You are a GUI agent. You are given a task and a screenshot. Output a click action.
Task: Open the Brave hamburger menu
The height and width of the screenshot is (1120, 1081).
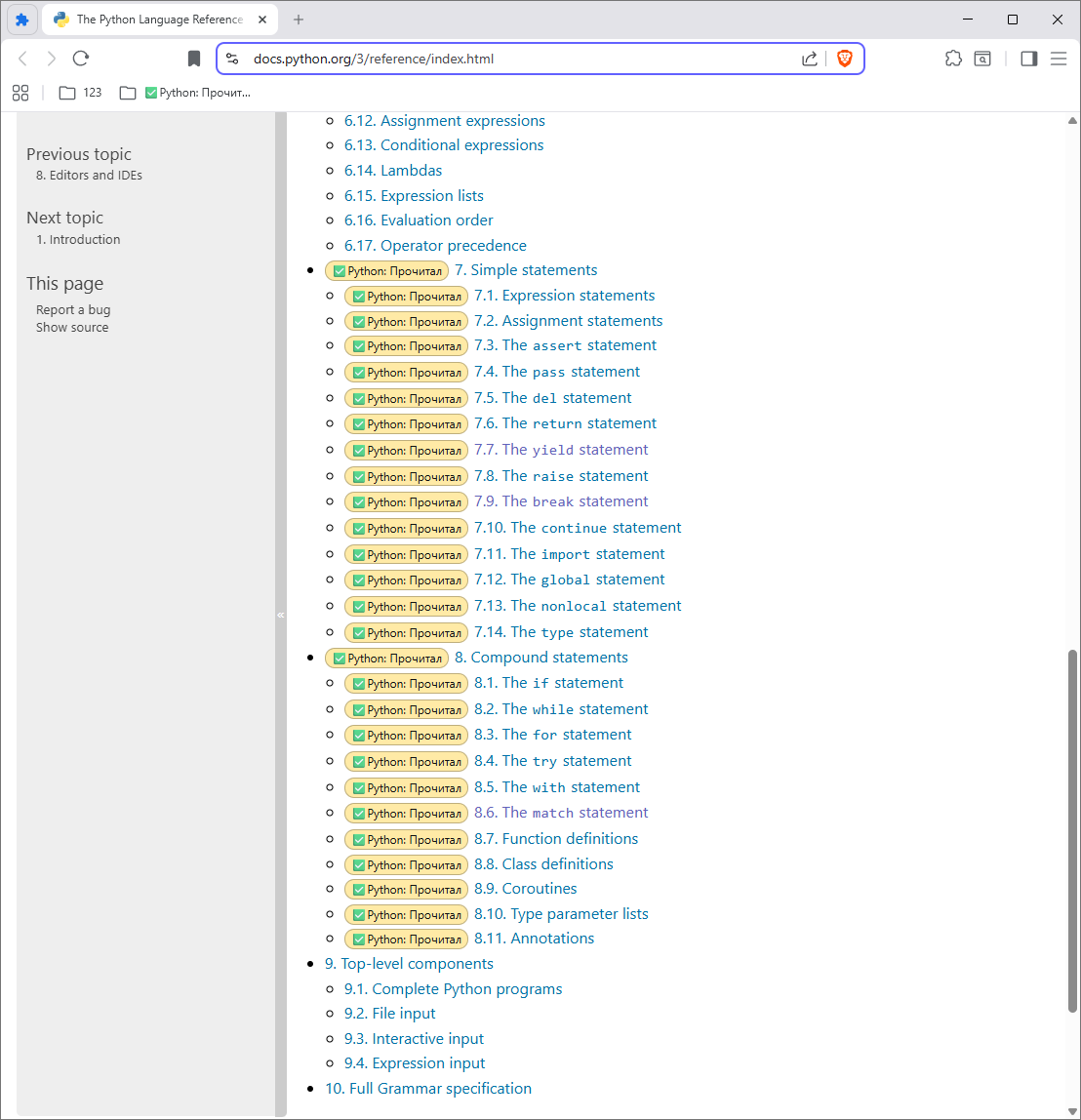(x=1059, y=59)
